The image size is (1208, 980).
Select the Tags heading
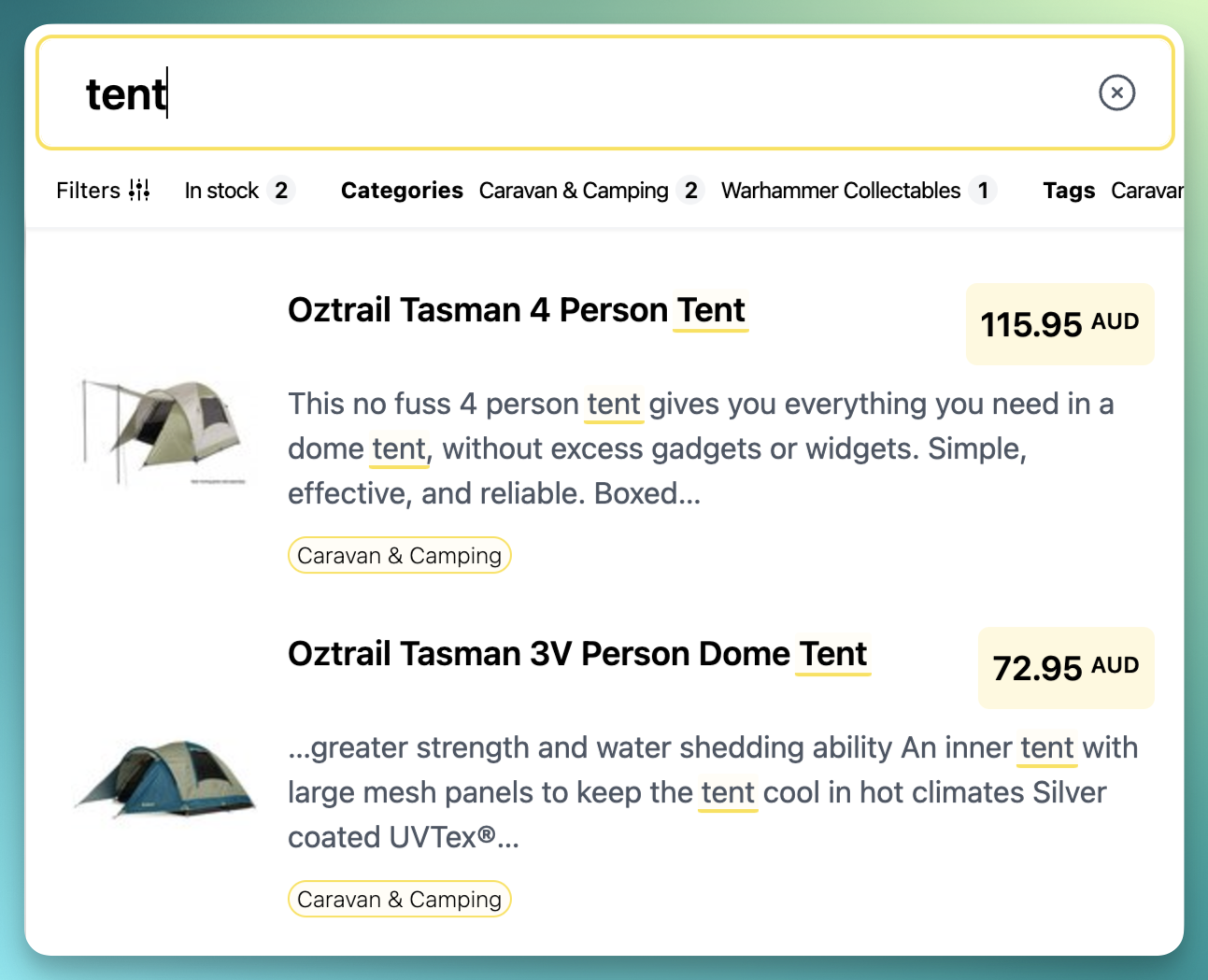coord(1069,191)
